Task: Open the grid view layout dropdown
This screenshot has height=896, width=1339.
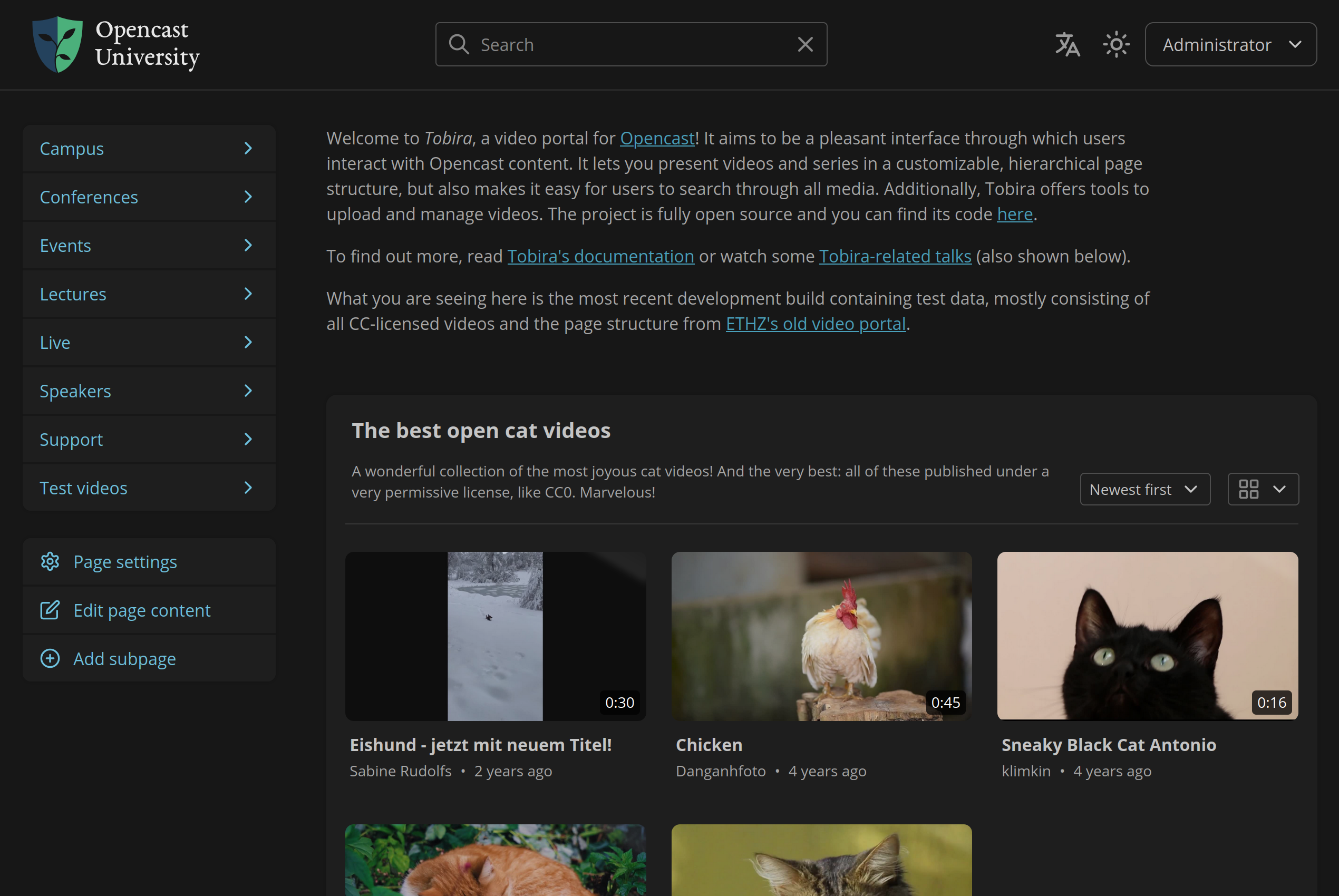Action: (x=1263, y=489)
